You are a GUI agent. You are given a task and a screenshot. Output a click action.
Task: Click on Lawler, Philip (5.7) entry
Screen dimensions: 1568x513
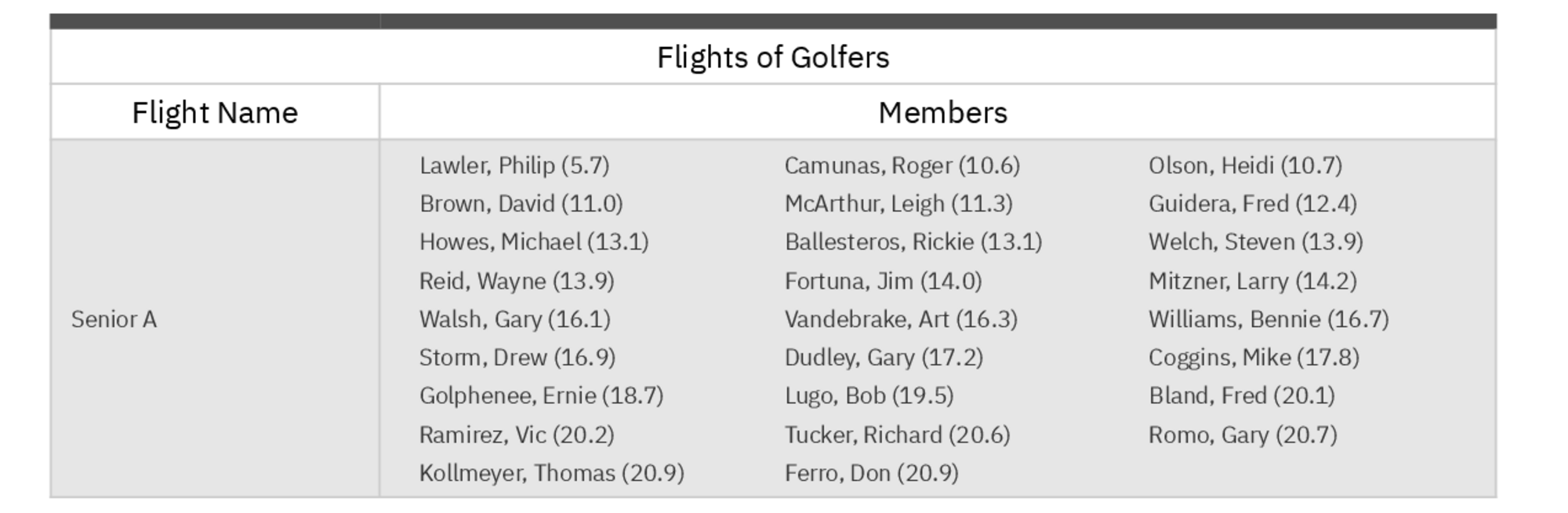[514, 166]
